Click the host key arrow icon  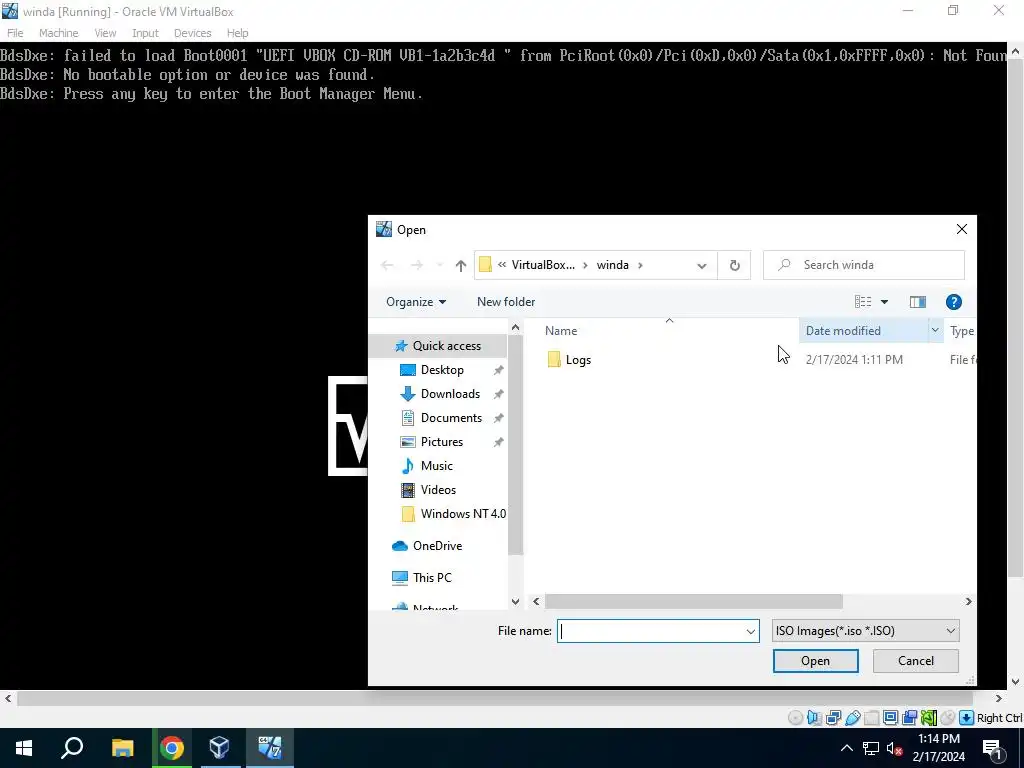[967, 718]
